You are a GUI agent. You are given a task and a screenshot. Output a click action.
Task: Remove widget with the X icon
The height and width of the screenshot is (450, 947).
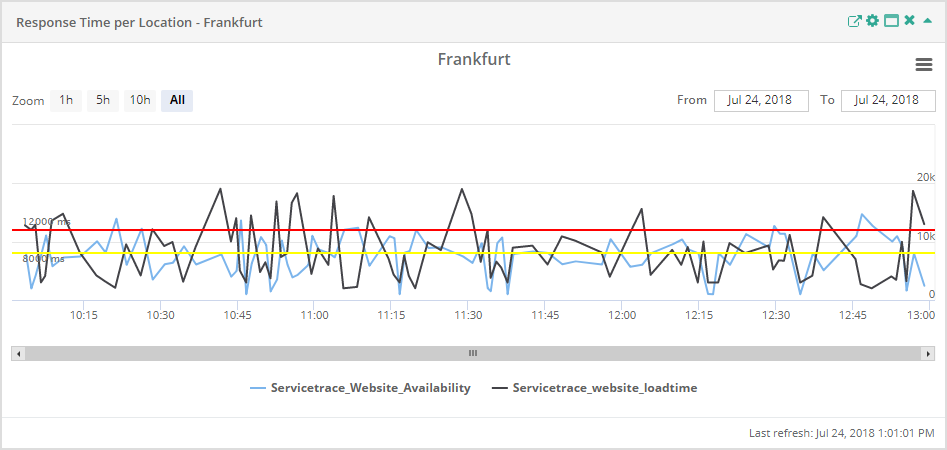910,21
